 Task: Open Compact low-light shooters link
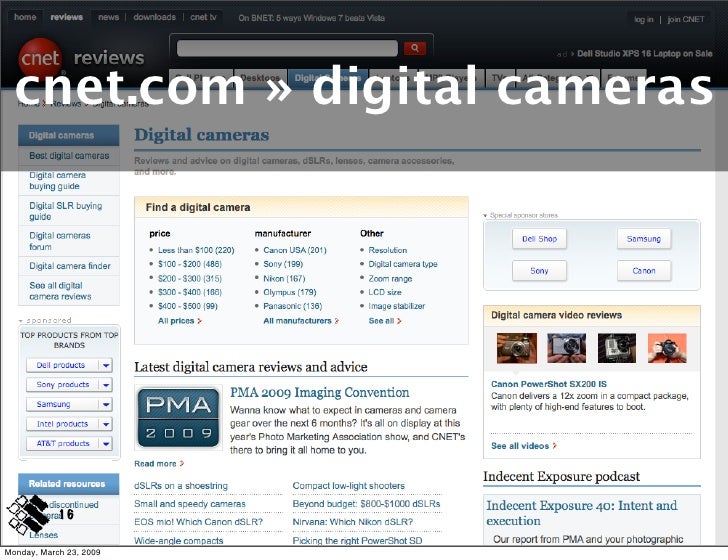coord(349,486)
